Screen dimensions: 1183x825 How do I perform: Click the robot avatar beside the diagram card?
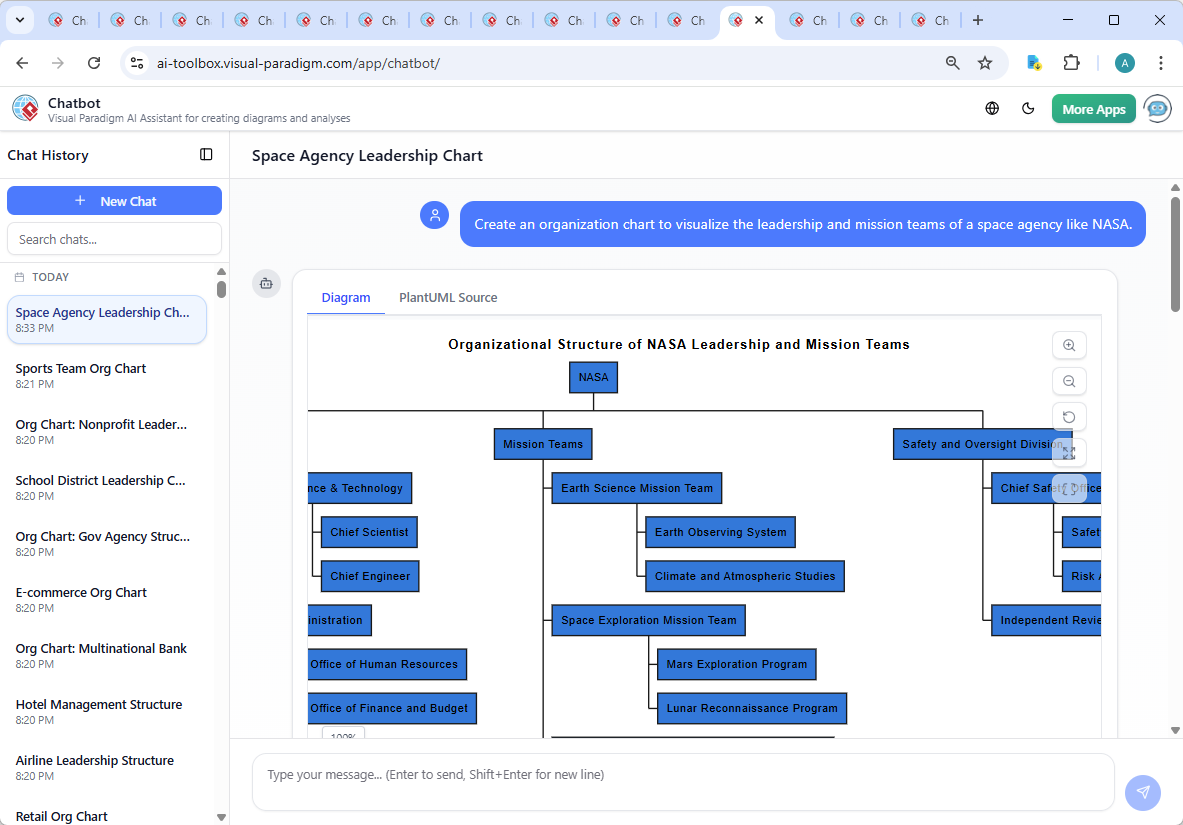click(266, 283)
